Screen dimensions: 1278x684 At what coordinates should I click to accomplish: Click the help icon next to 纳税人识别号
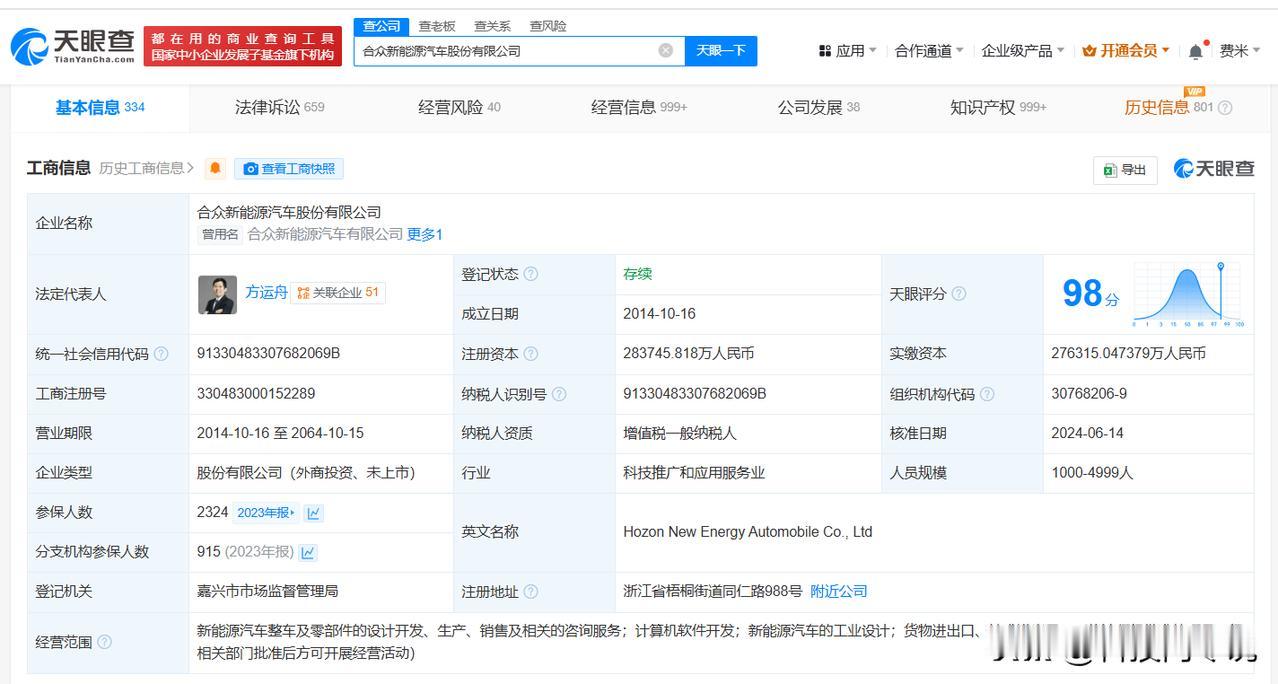click(559, 394)
